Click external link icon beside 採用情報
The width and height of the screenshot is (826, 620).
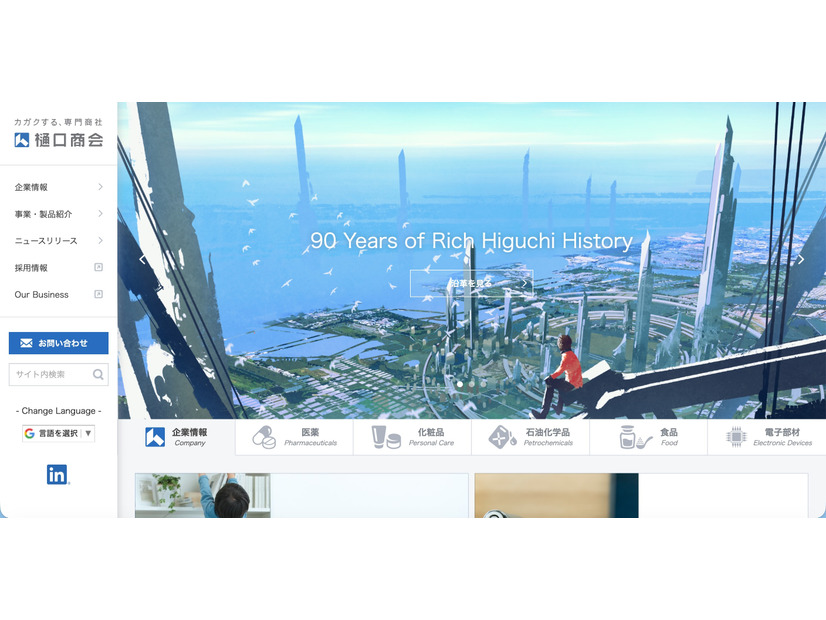(x=99, y=267)
